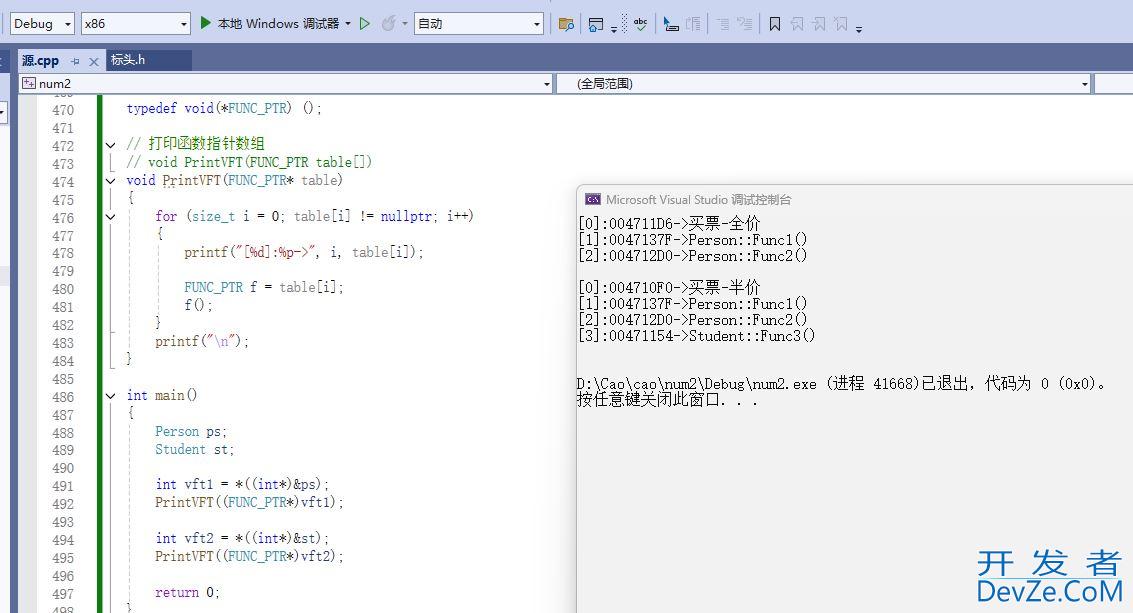Viewport: 1133px width, 613px height.
Task: Click the int vft1 assignment line
Action: 242,484
